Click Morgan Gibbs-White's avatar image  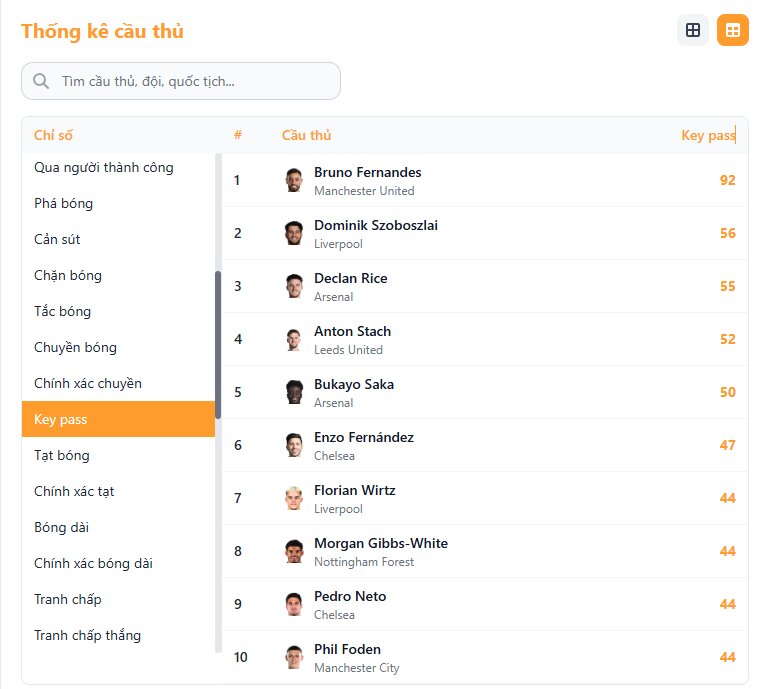[x=293, y=551]
